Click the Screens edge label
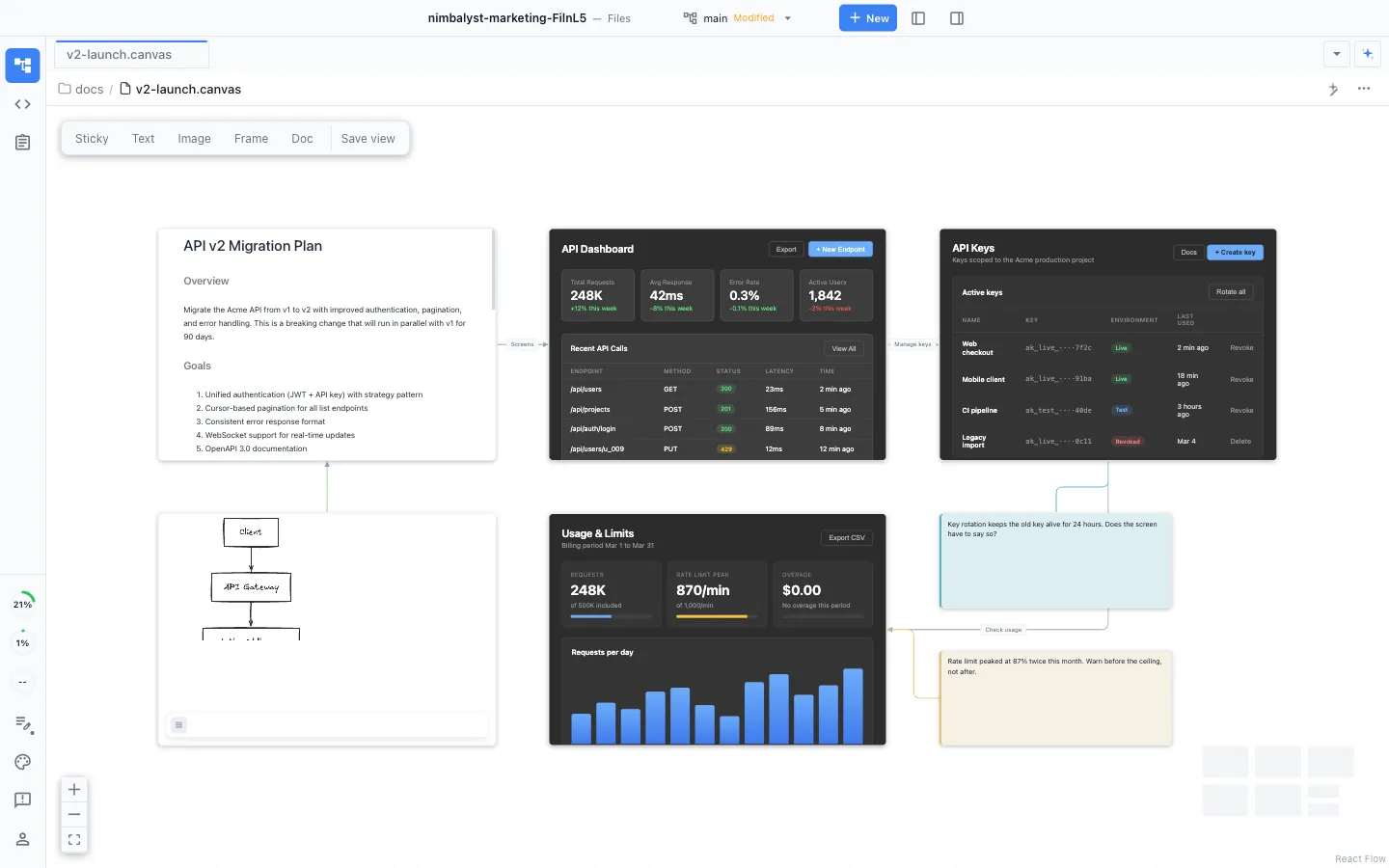Screen dimensions: 1389x868 522,344
